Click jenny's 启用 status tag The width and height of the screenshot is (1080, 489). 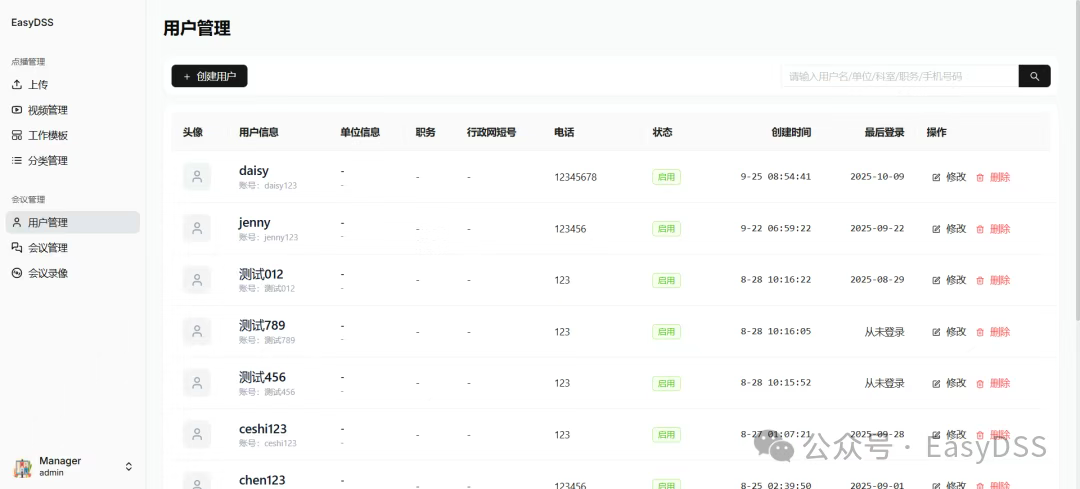pyautogui.click(x=666, y=229)
